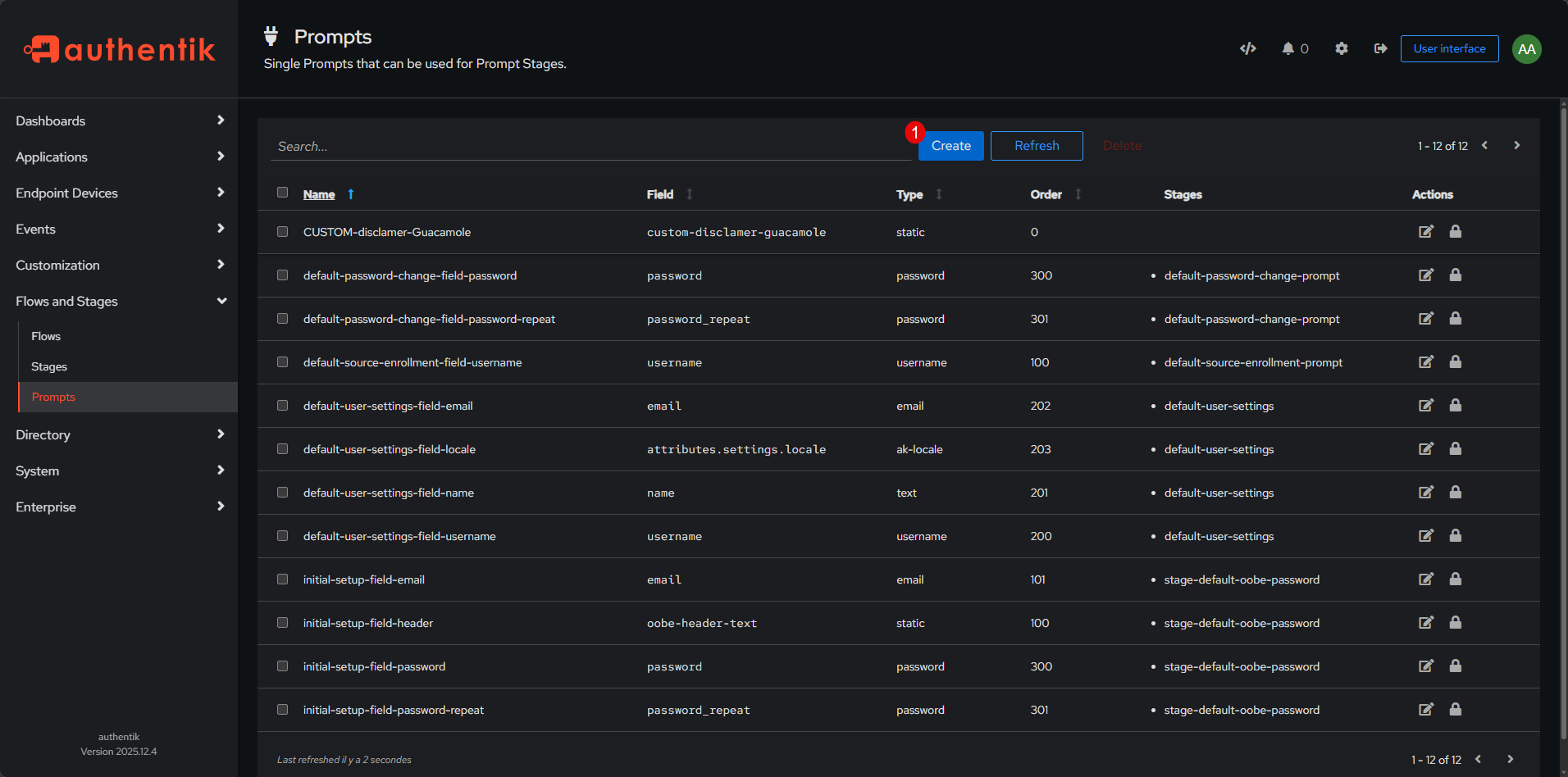
Task: Open the API drawer code icon
Action: coord(1247,48)
